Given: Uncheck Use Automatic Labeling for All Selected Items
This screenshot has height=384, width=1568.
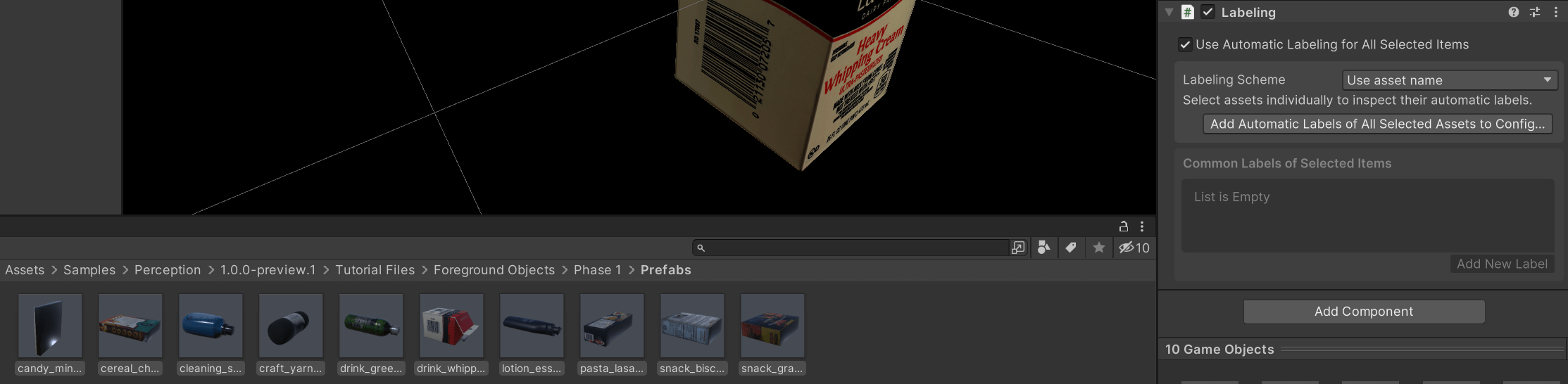Looking at the screenshot, I should [x=1185, y=44].
